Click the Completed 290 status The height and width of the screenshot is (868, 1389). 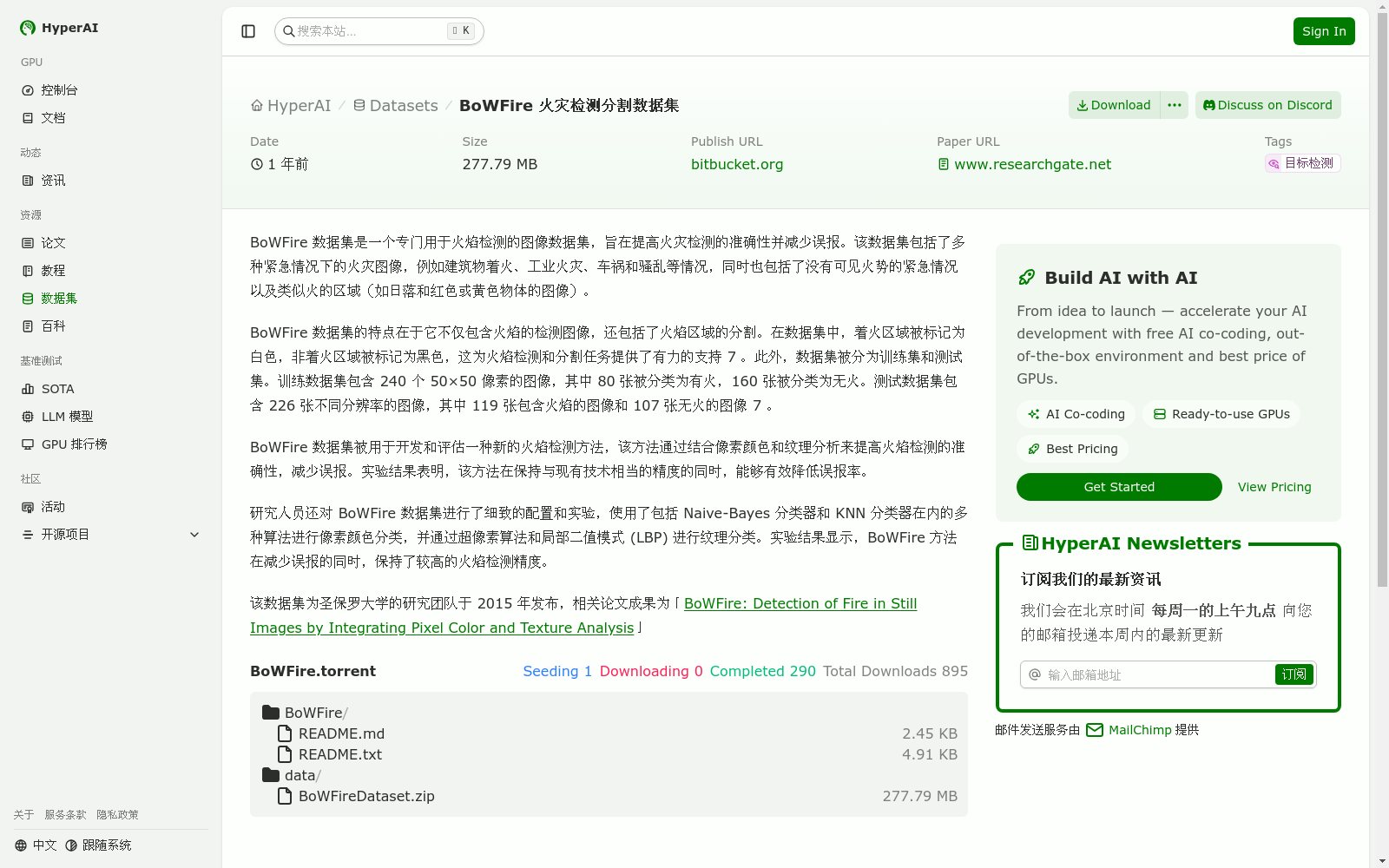[763, 671]
